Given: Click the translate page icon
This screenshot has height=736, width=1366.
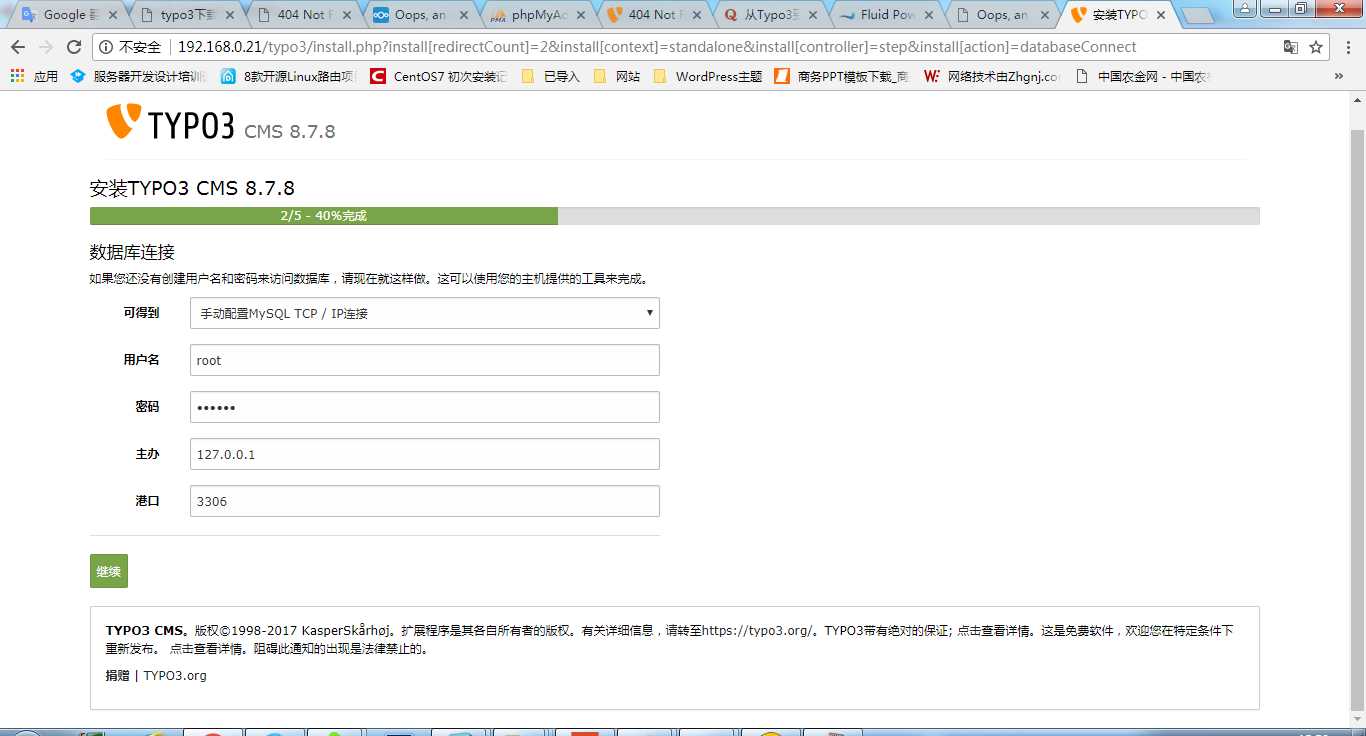Looking at the screenshot, I should pos(1291,47).
